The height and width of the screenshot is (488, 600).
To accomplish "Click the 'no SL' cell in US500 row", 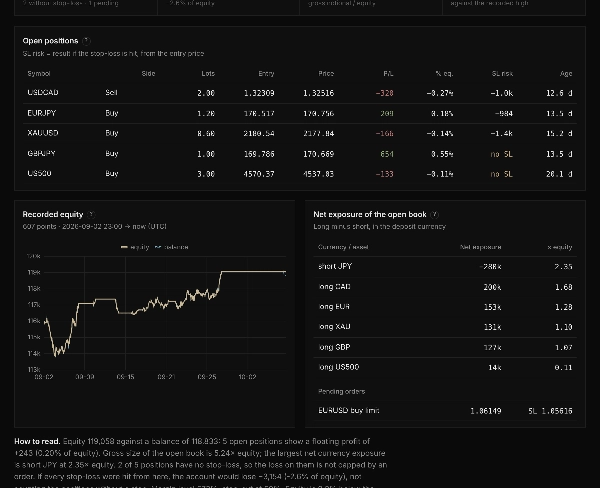I will click(x=502, y=174).
